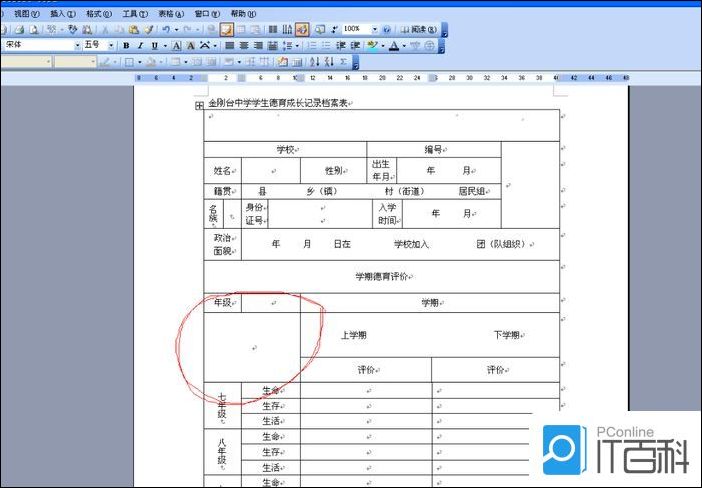
Task: Toggle the numbered list icon
Action: click(312, 45)
